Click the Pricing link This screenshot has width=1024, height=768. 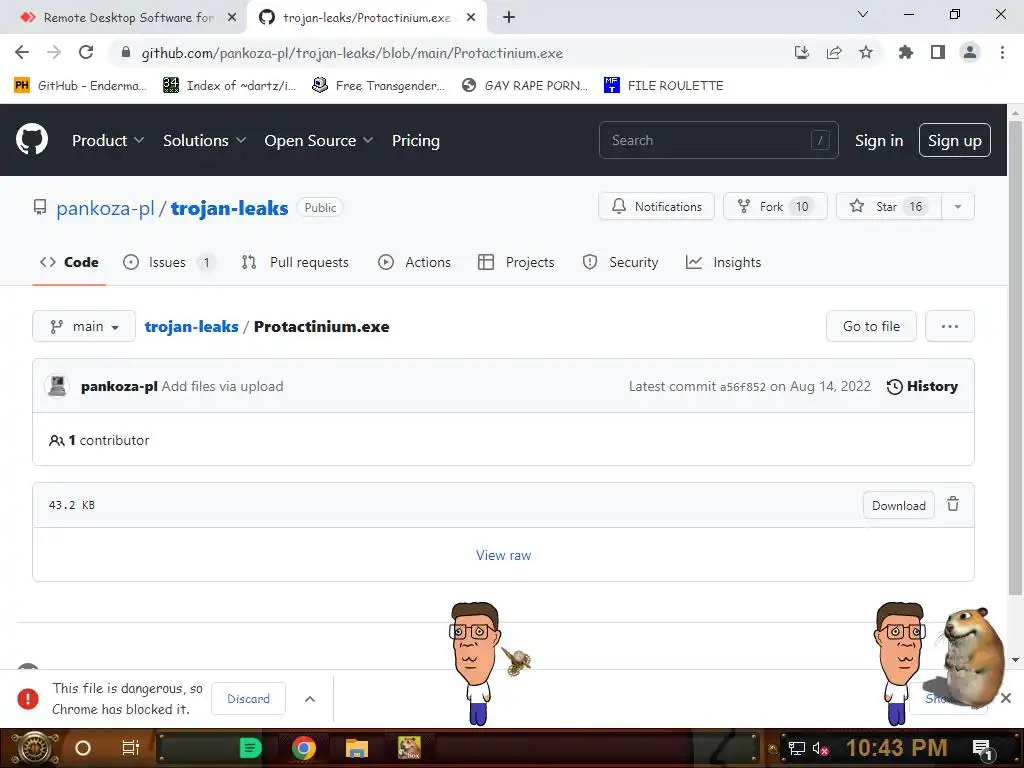415,140
